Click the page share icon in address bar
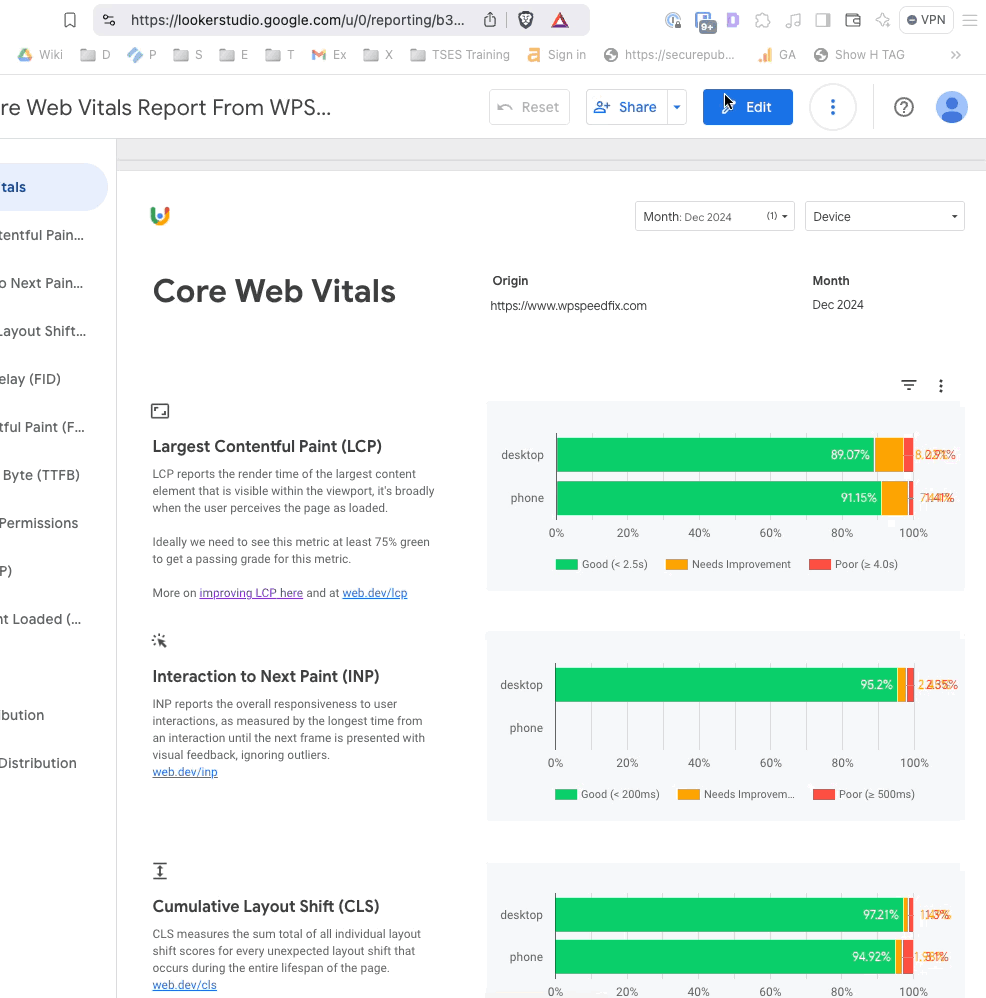The width and height of the screenshot is (986, 998). (x=489, y=20)
